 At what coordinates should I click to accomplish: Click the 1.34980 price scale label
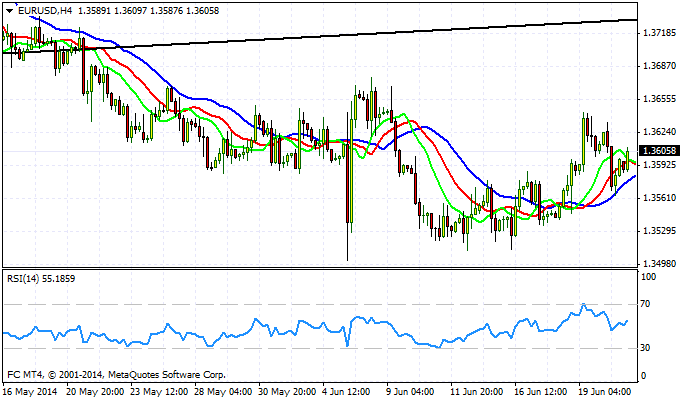point(660,264)
